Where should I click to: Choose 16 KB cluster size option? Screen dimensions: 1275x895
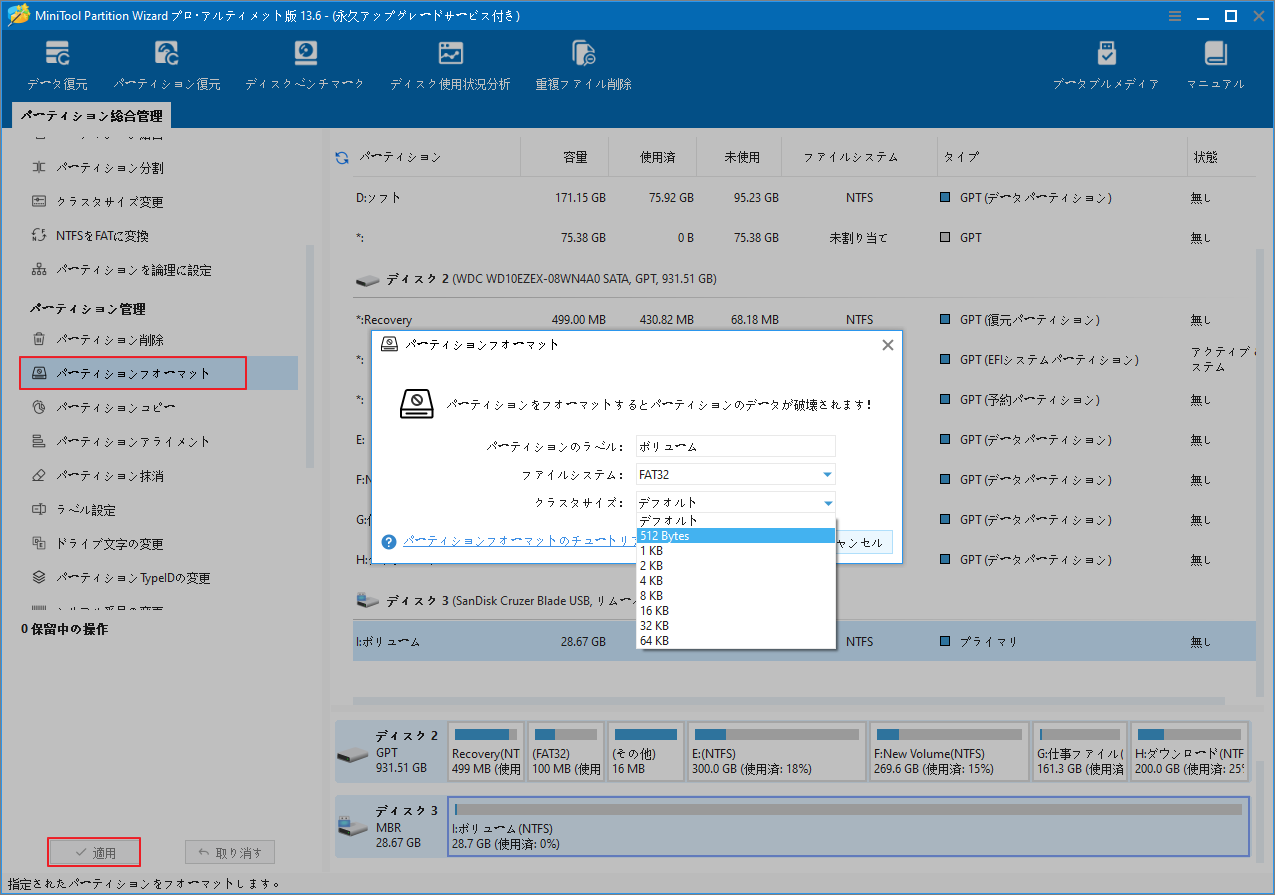coord(736,611)
